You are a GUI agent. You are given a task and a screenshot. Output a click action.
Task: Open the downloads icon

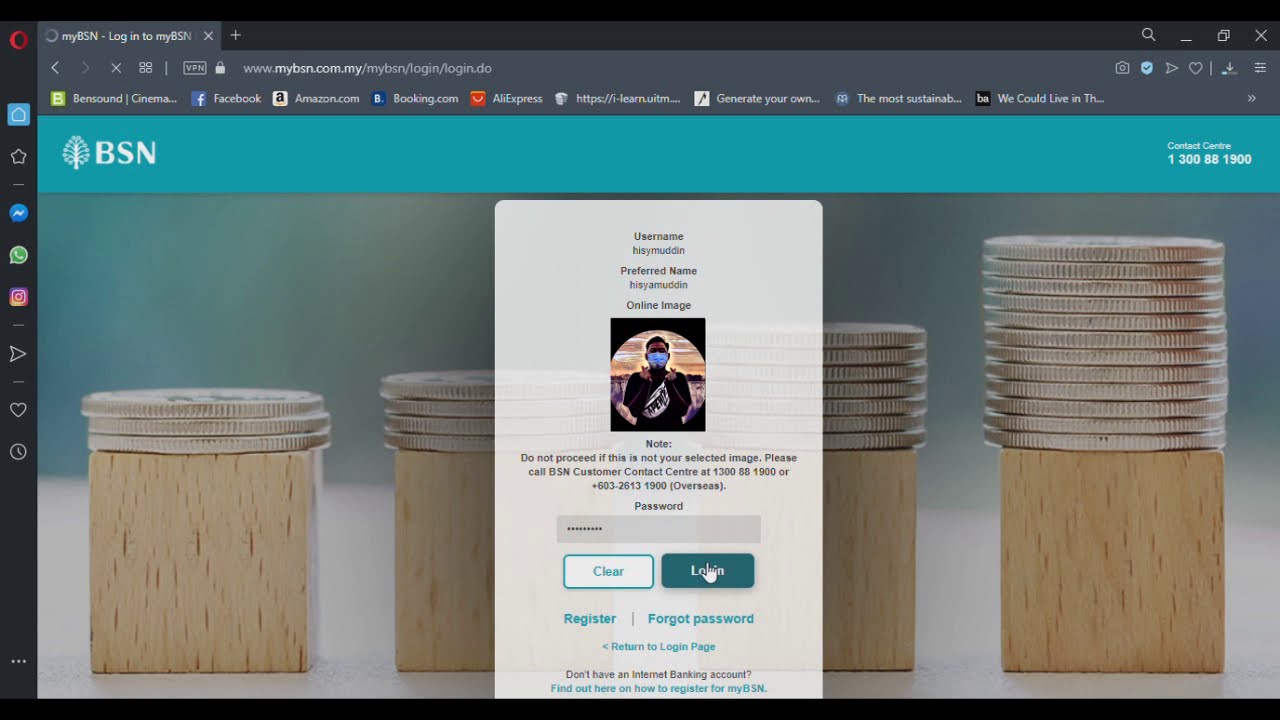(1229, 68)
